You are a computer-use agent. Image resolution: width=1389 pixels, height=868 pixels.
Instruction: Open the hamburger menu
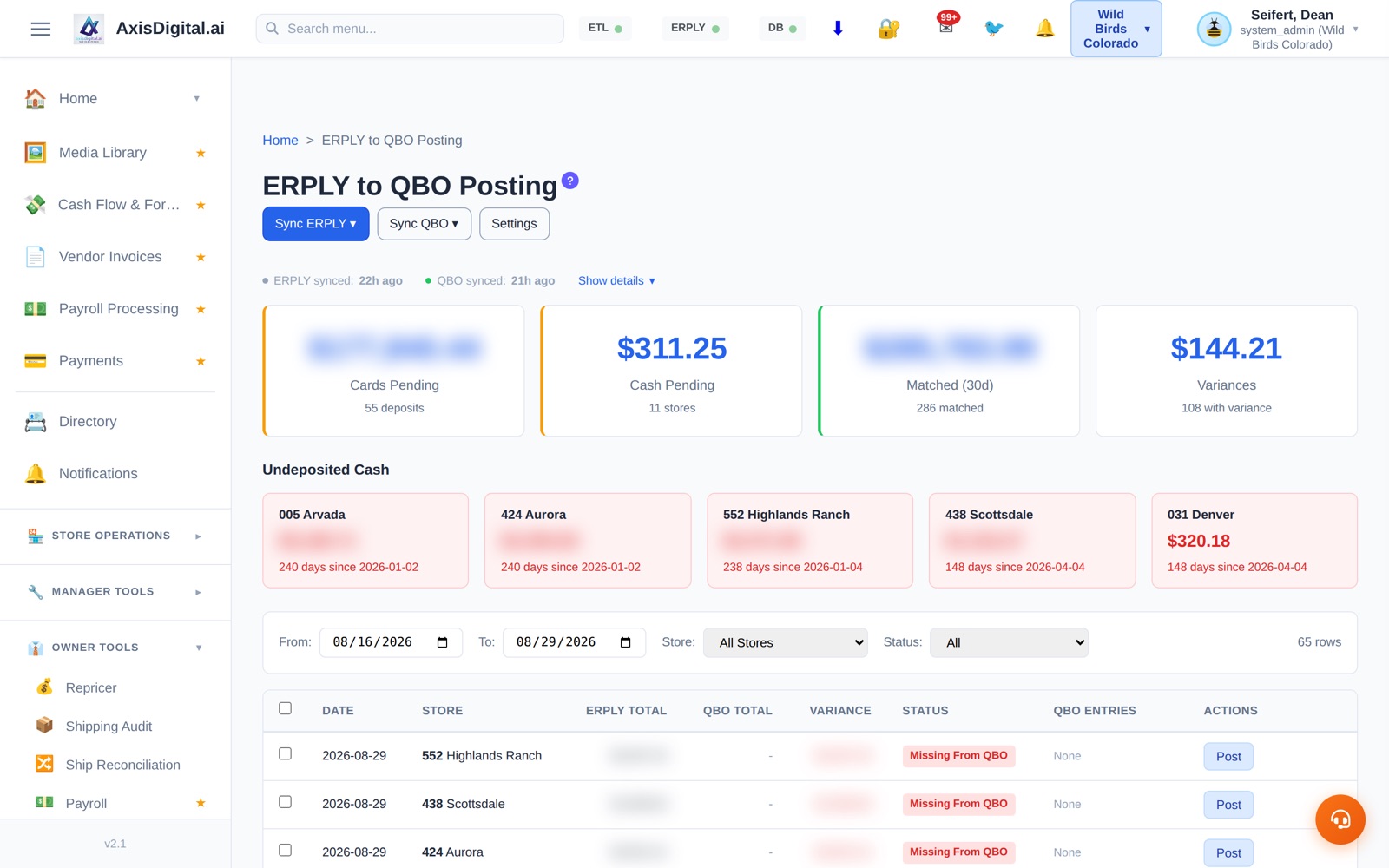pyautogui.click(x=41, y=29)
